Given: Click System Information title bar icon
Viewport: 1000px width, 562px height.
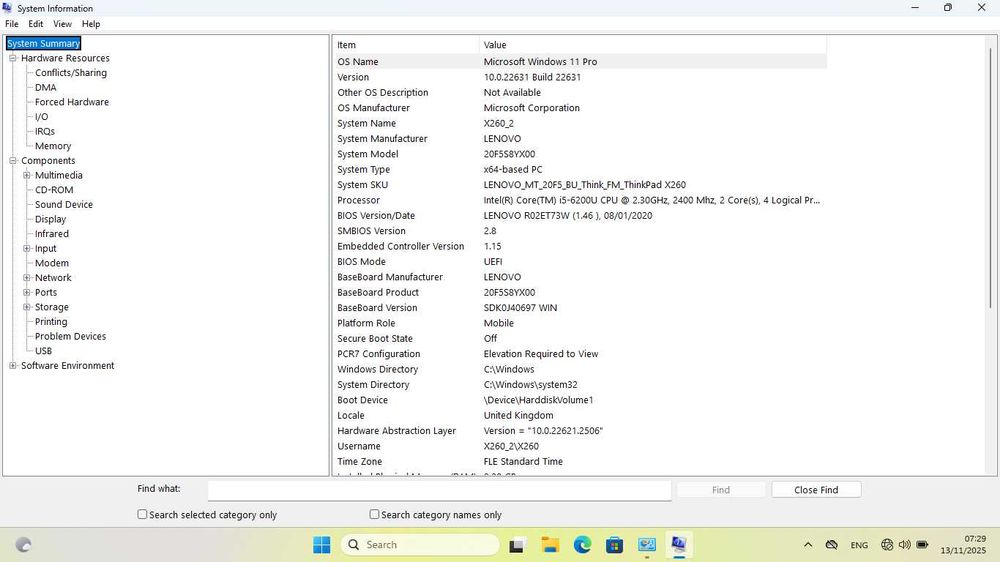Looking at the screenshot, I should click(7, 8).
